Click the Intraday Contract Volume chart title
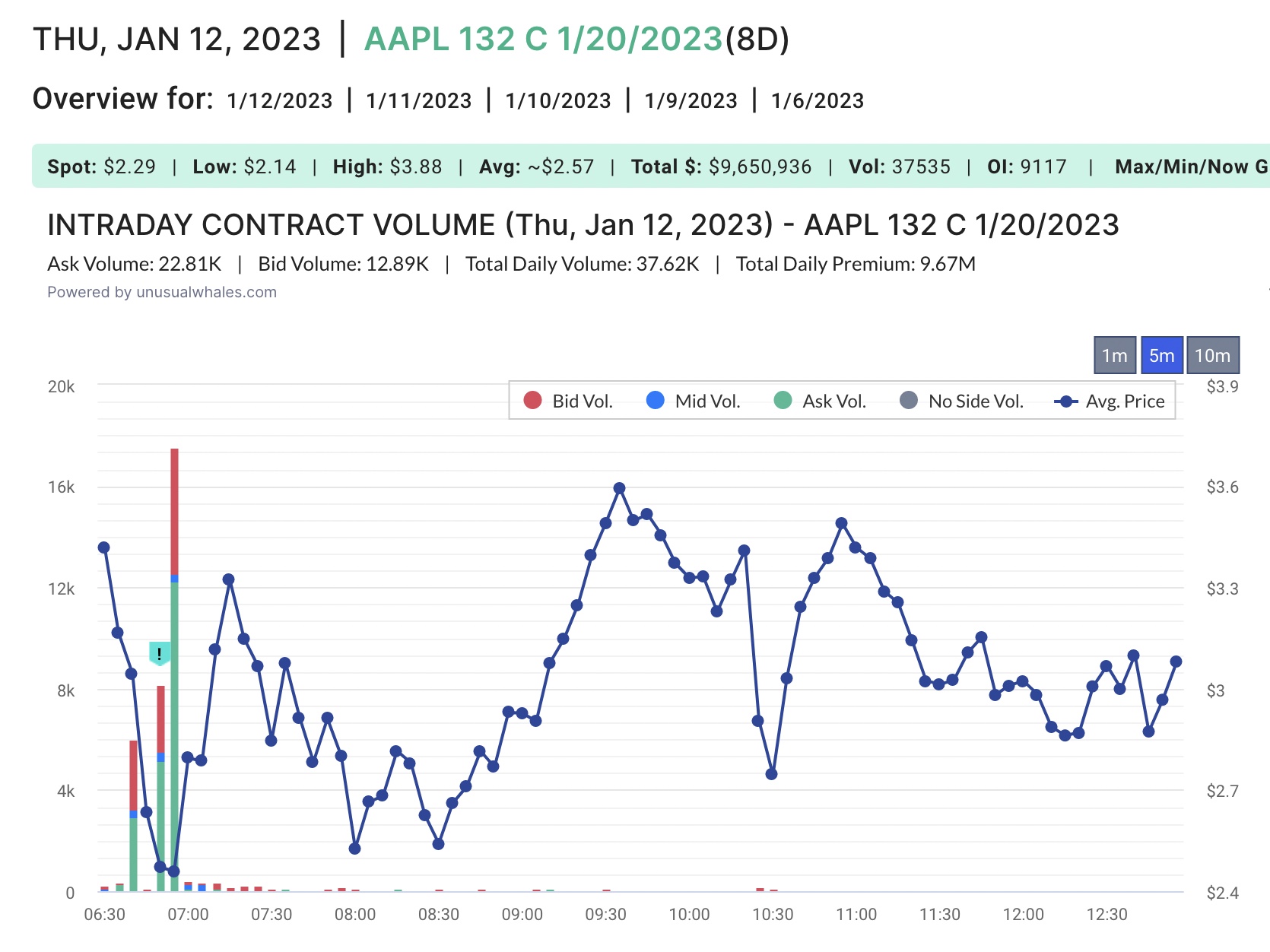The height and width of the screenshot is (952, 1270). point(583,224)
